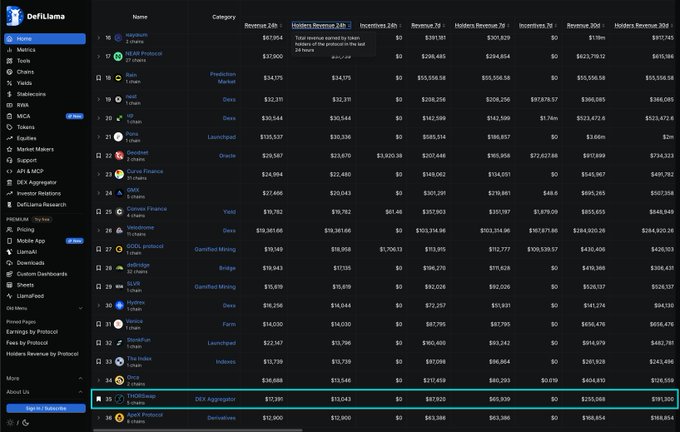Click the Tokens tag icon
Image resolution: width=680 pixels, height=432 pixels.
point(10,127)
